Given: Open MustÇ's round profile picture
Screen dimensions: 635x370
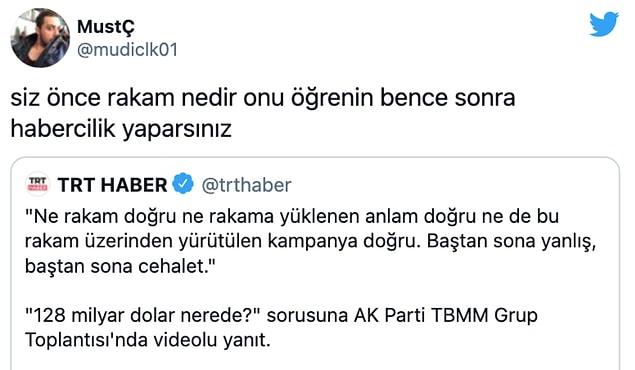Looking at the screenshot, I should [x=40, y=38].
